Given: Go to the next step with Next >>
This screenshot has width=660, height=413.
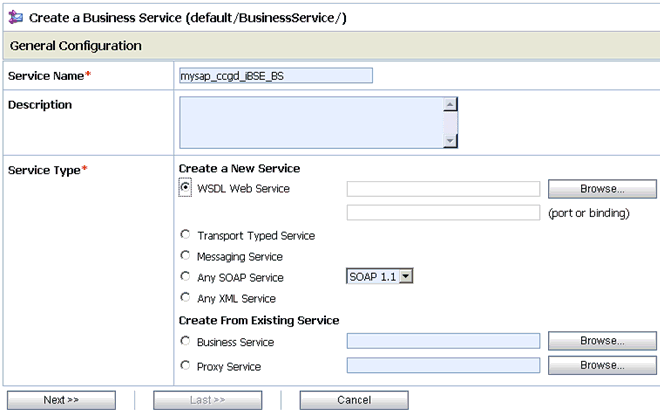Looking at the screenshot, I should click(x=61, y=400).
